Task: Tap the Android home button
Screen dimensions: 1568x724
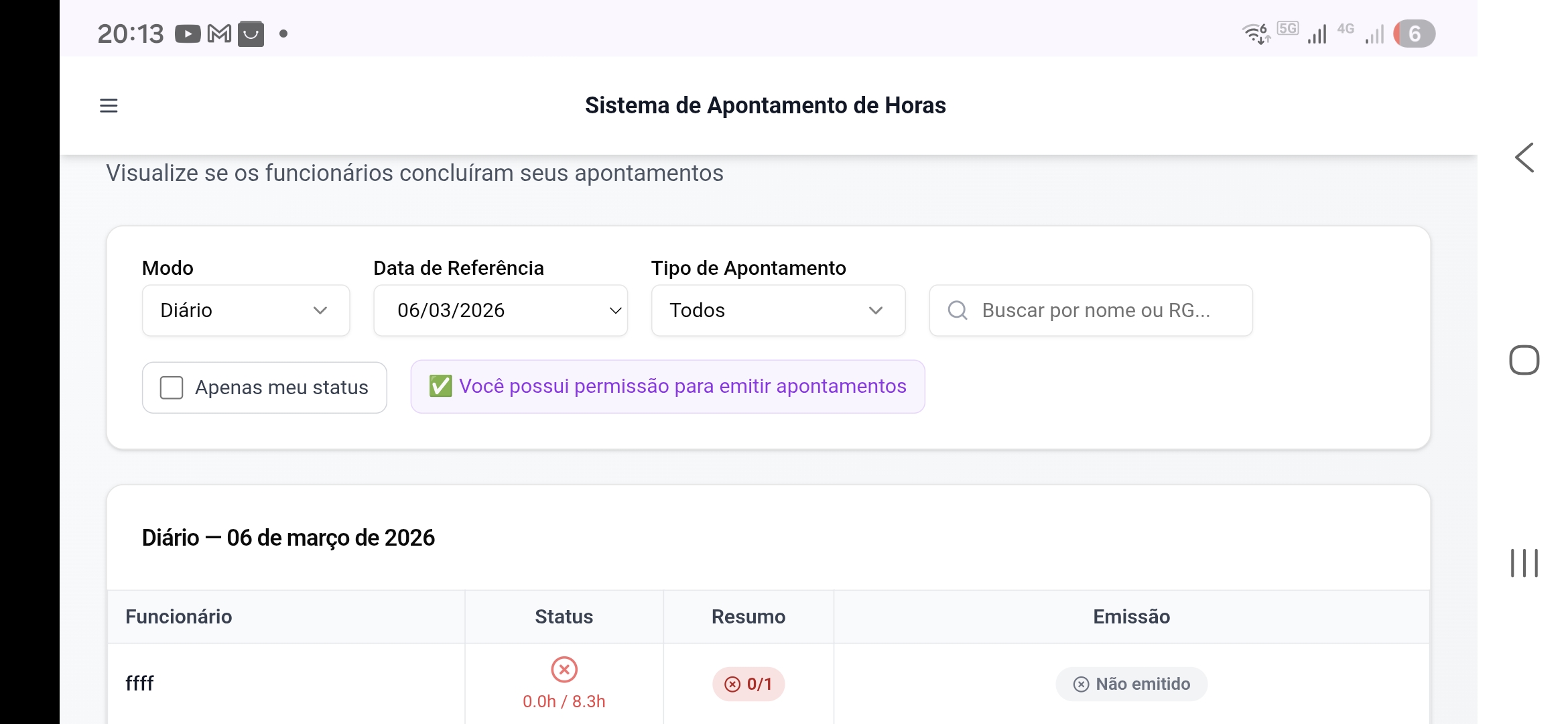Action: tap(1524, 360)
